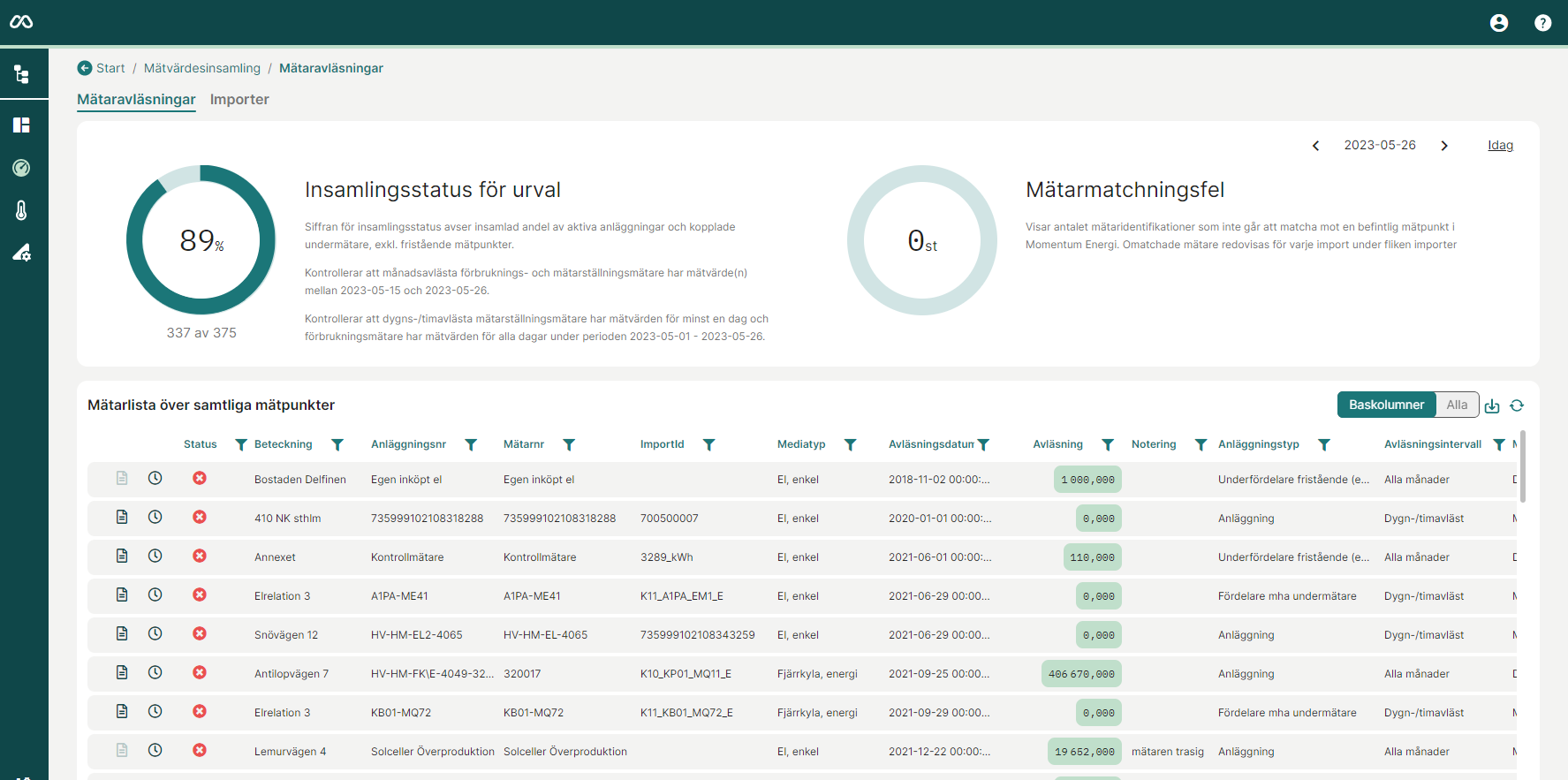Open the structure tree sidebar icon
1568x780 pixels.
21,74
